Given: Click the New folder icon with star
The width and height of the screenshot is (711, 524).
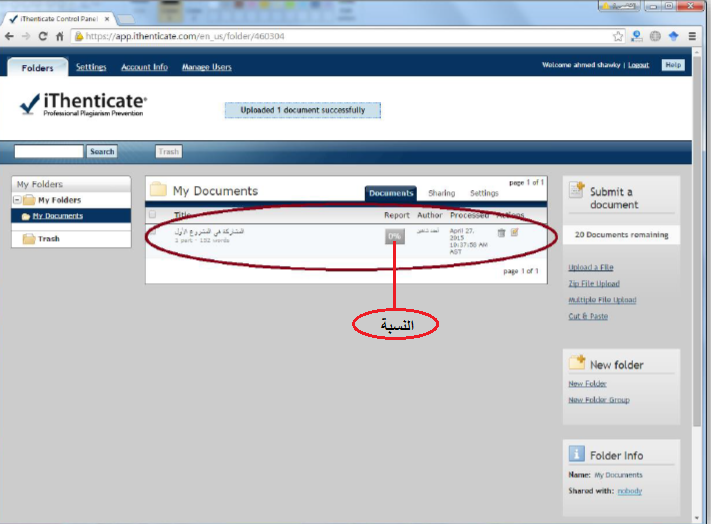Looking at the screenshot, I should click(x=577, y=362).
